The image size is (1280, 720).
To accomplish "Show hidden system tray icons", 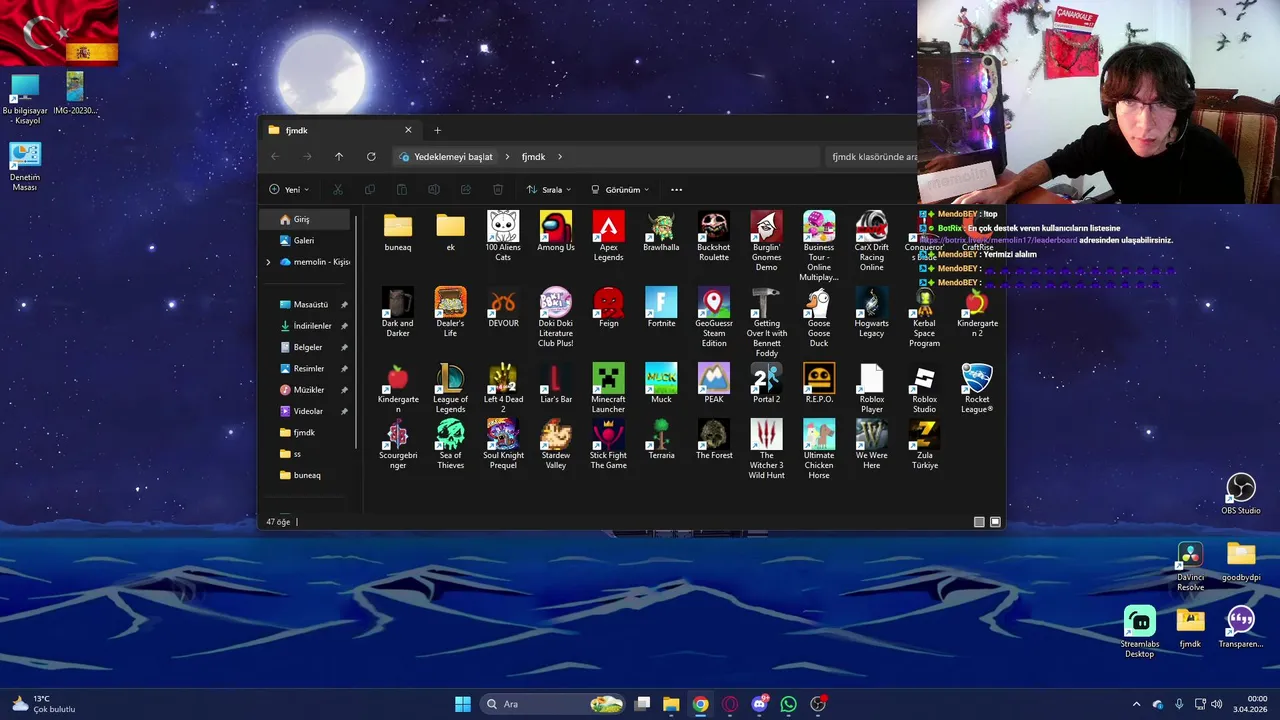I will [1136, 704].
